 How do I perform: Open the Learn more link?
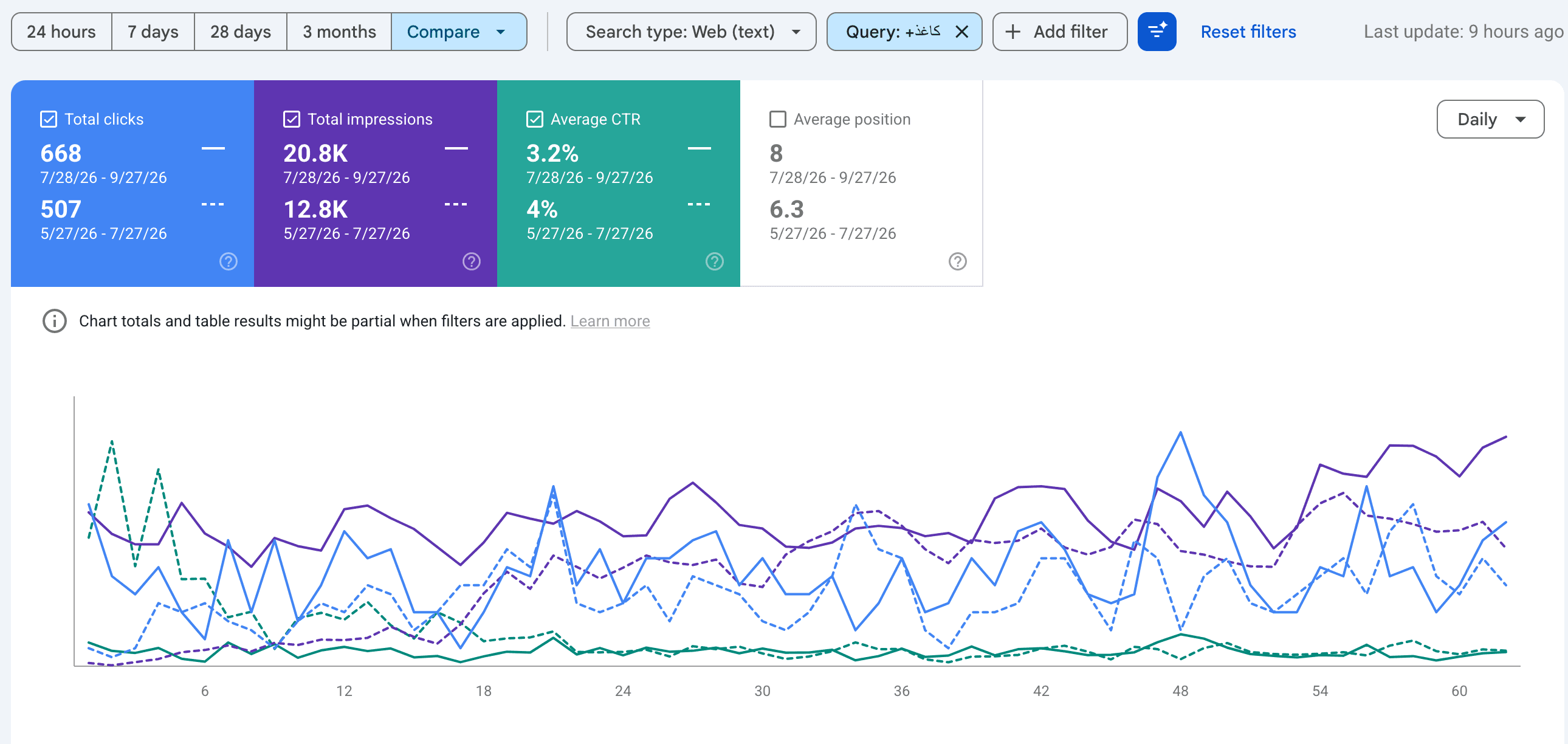pyautogui.click(x=610, y=321)
